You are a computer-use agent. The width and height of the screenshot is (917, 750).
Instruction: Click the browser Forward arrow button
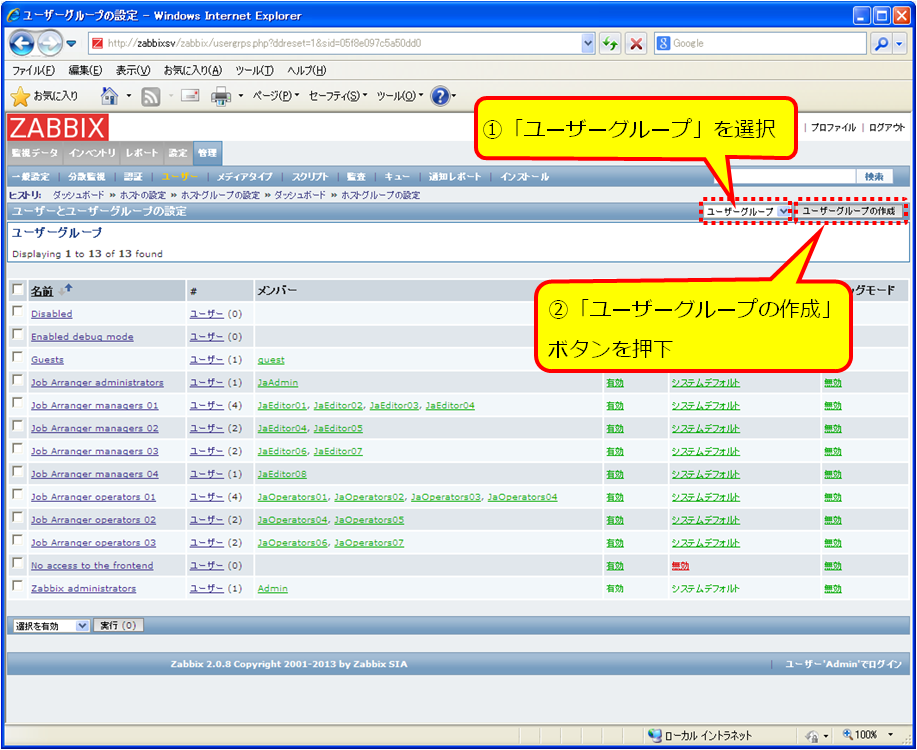pyautogui.click(x=50, y=43)
